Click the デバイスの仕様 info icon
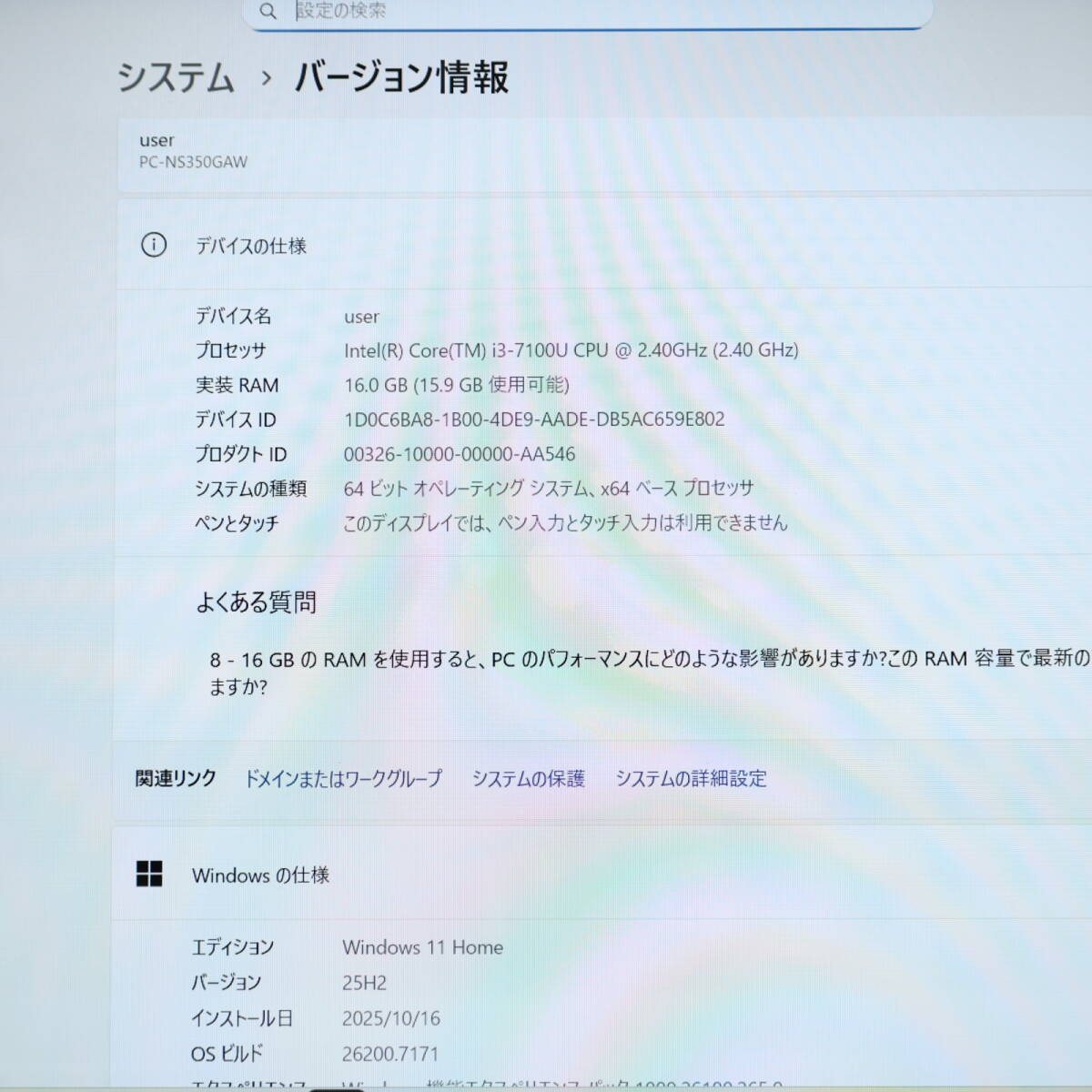The width and height of the screenshot is (1092, 1092). [154, 245]
